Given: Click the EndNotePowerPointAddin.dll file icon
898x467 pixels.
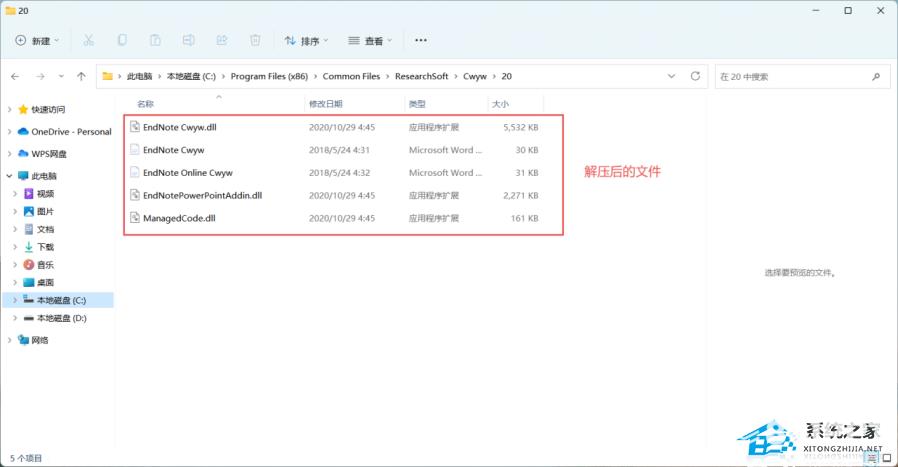Looking at the screenshot, I should (135, 195).
